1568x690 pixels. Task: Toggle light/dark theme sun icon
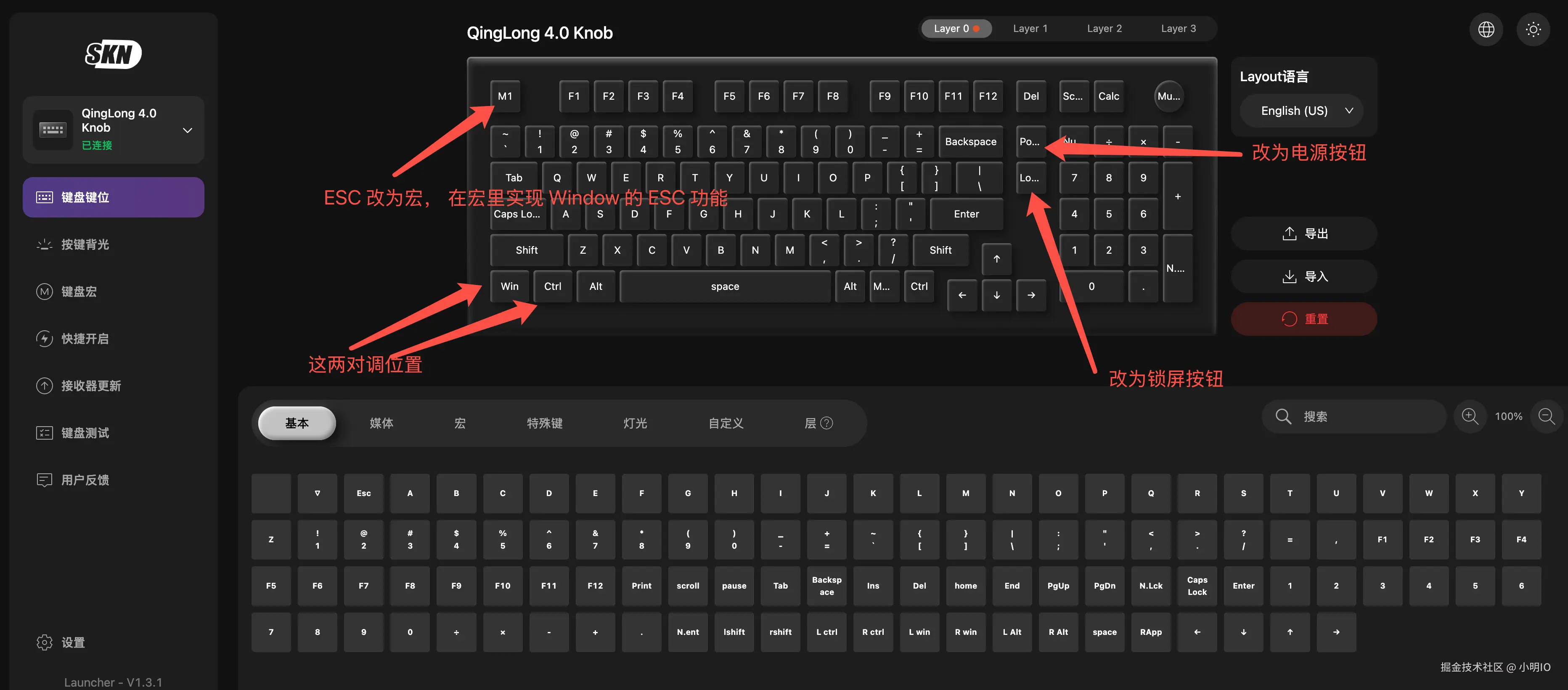point(1533,29)
